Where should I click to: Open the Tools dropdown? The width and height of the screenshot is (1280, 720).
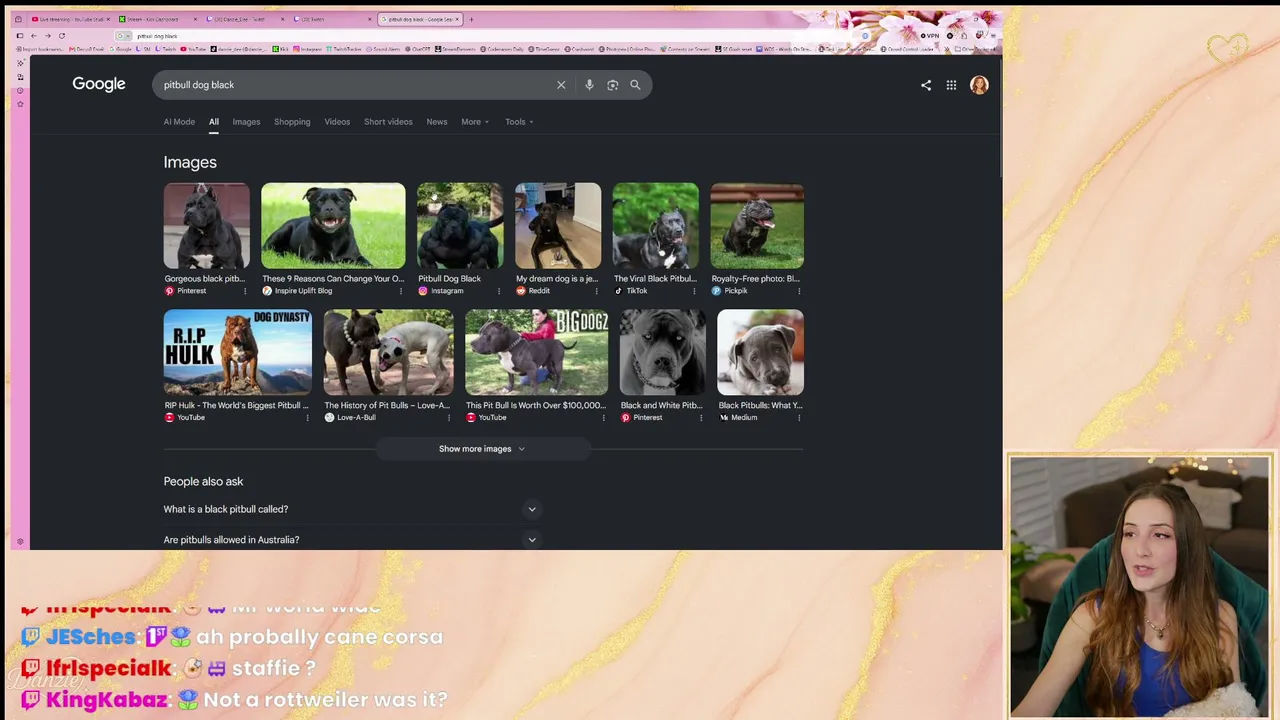tap(519, 122)
